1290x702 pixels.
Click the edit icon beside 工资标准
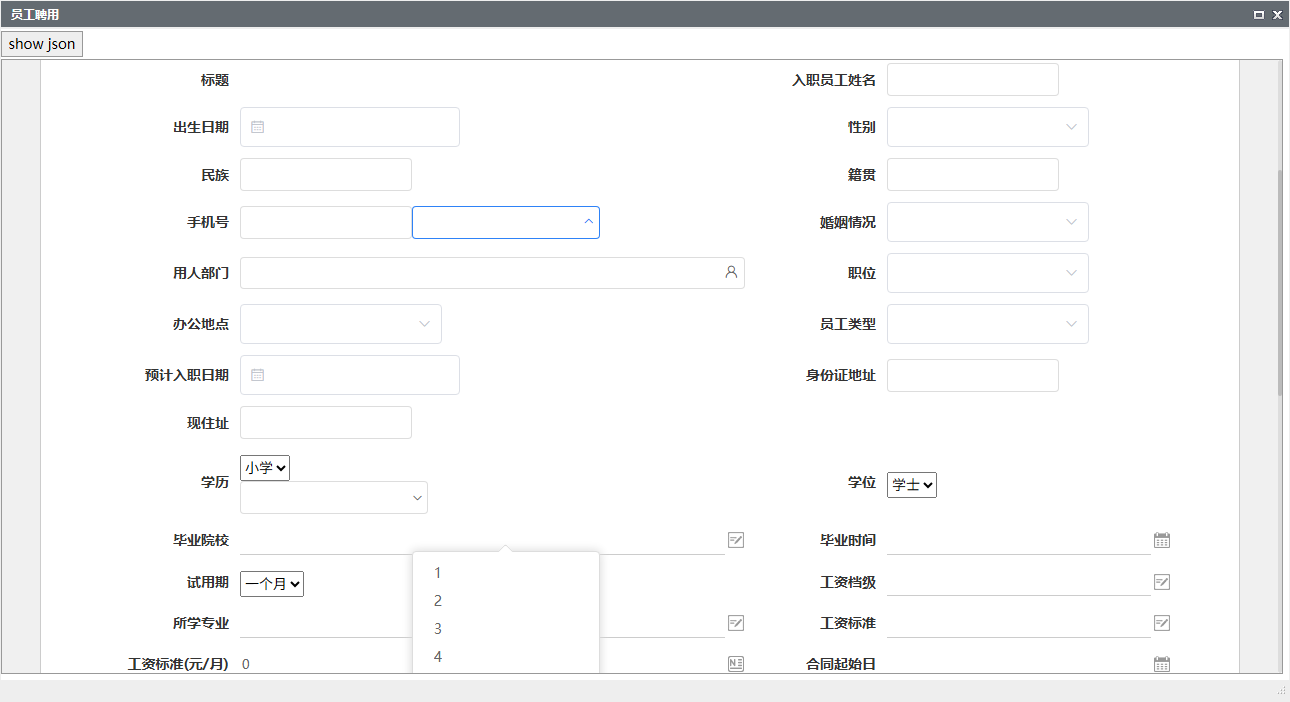(x=1161, y=623)
